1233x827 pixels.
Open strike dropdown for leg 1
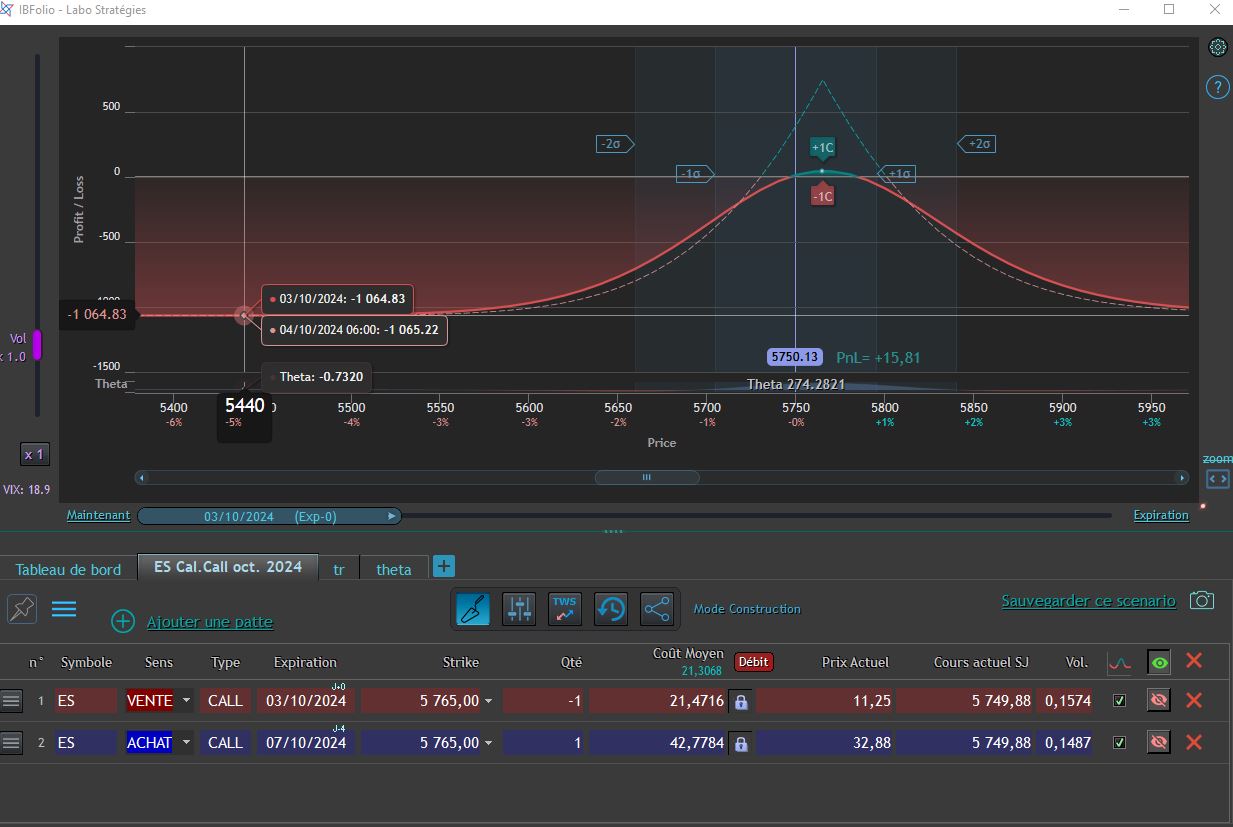click(x=488, y=702)
